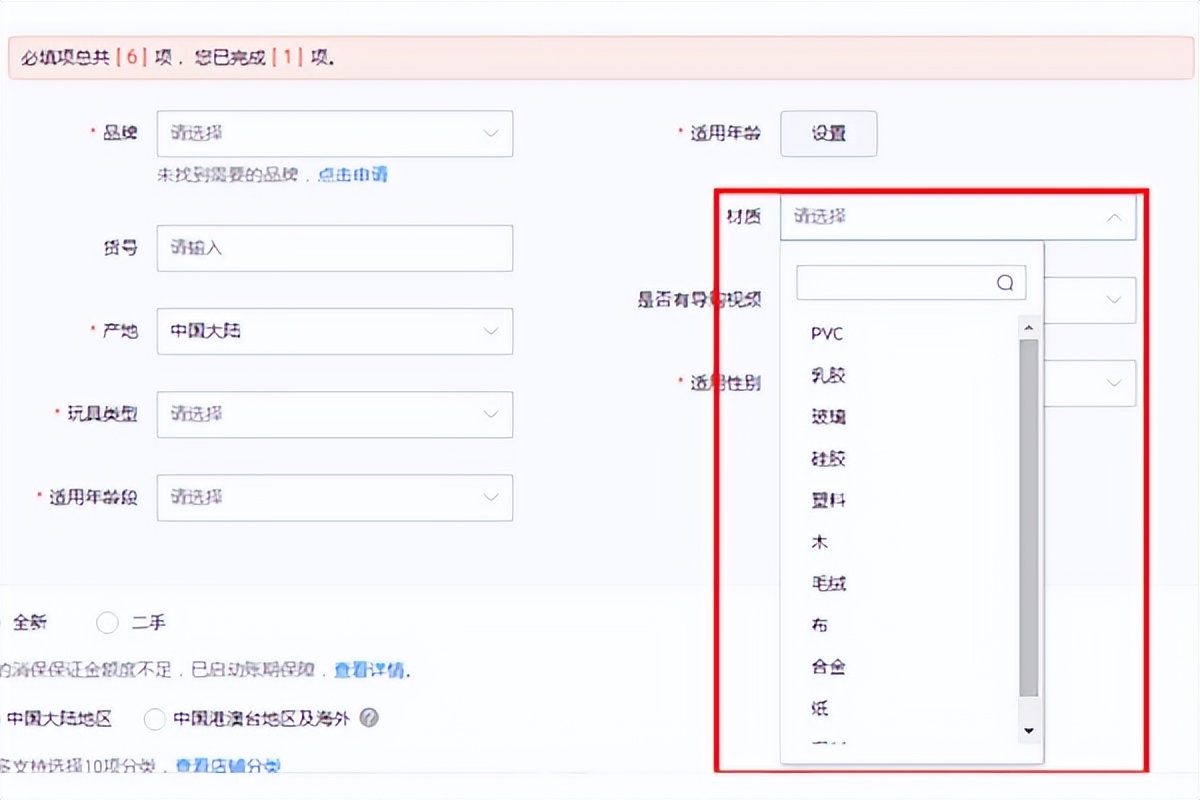
Task: Click the 设置 button for 适用年龄
Action: [829, 133]
